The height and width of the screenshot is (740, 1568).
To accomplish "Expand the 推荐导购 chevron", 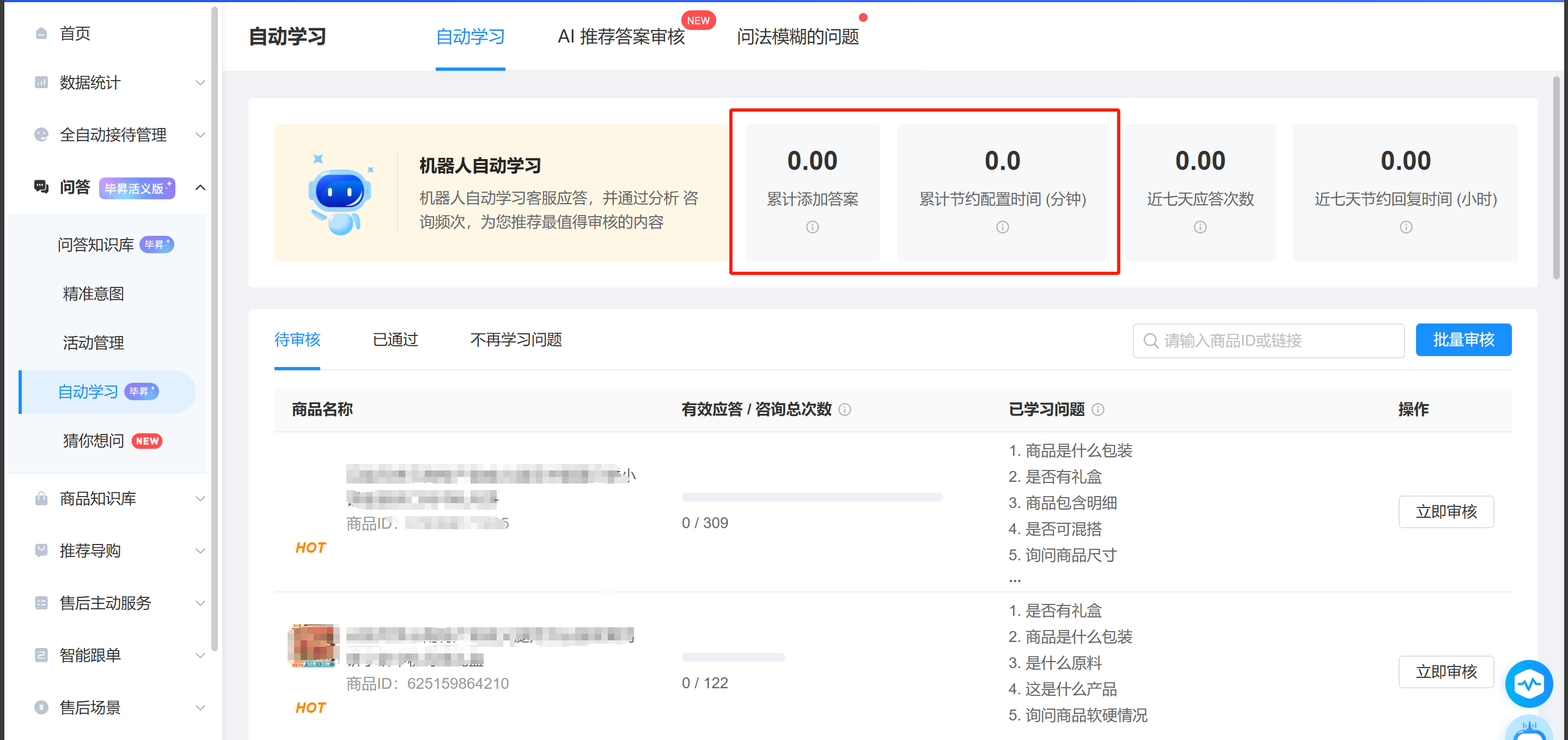I will point(200,551).
